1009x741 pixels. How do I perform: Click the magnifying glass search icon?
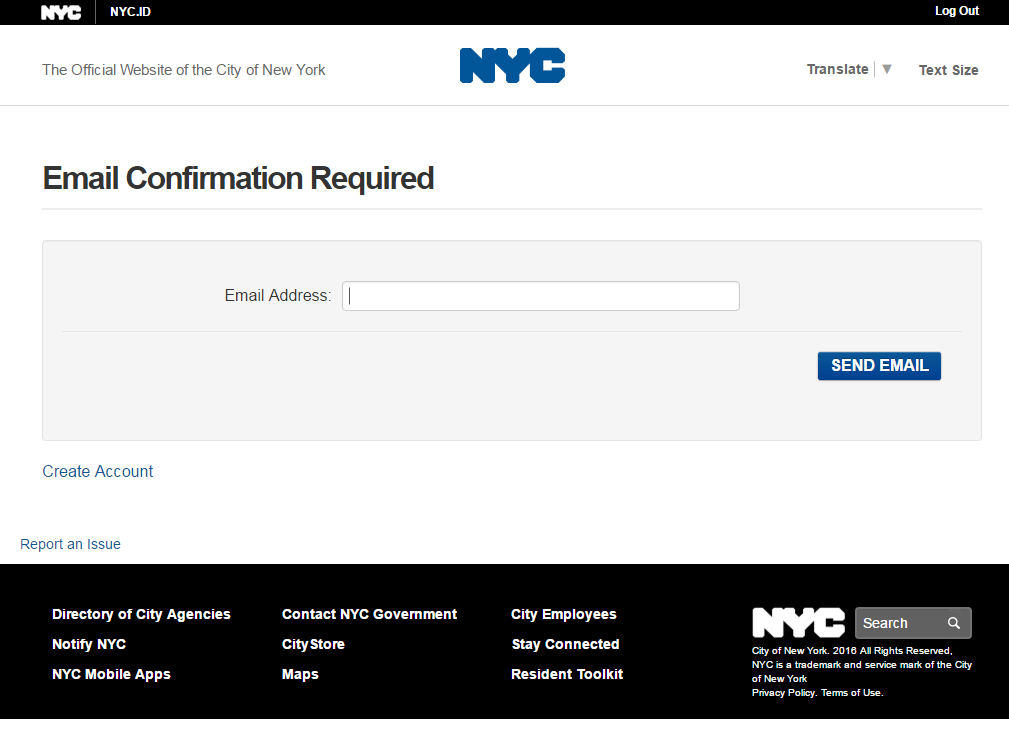[x=954, y=623]
